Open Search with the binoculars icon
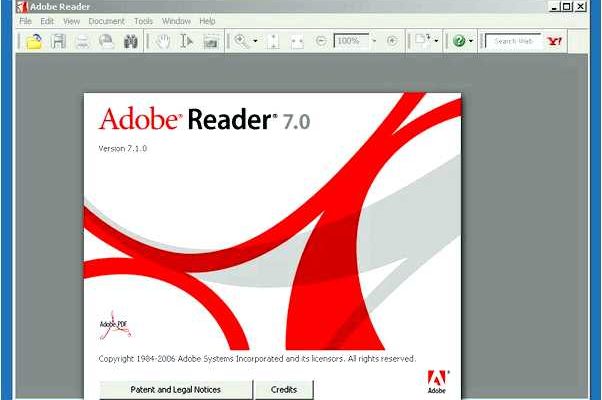The width and height of the screenshot is (602, 400). pyautogui.click(x=131, y=41)
